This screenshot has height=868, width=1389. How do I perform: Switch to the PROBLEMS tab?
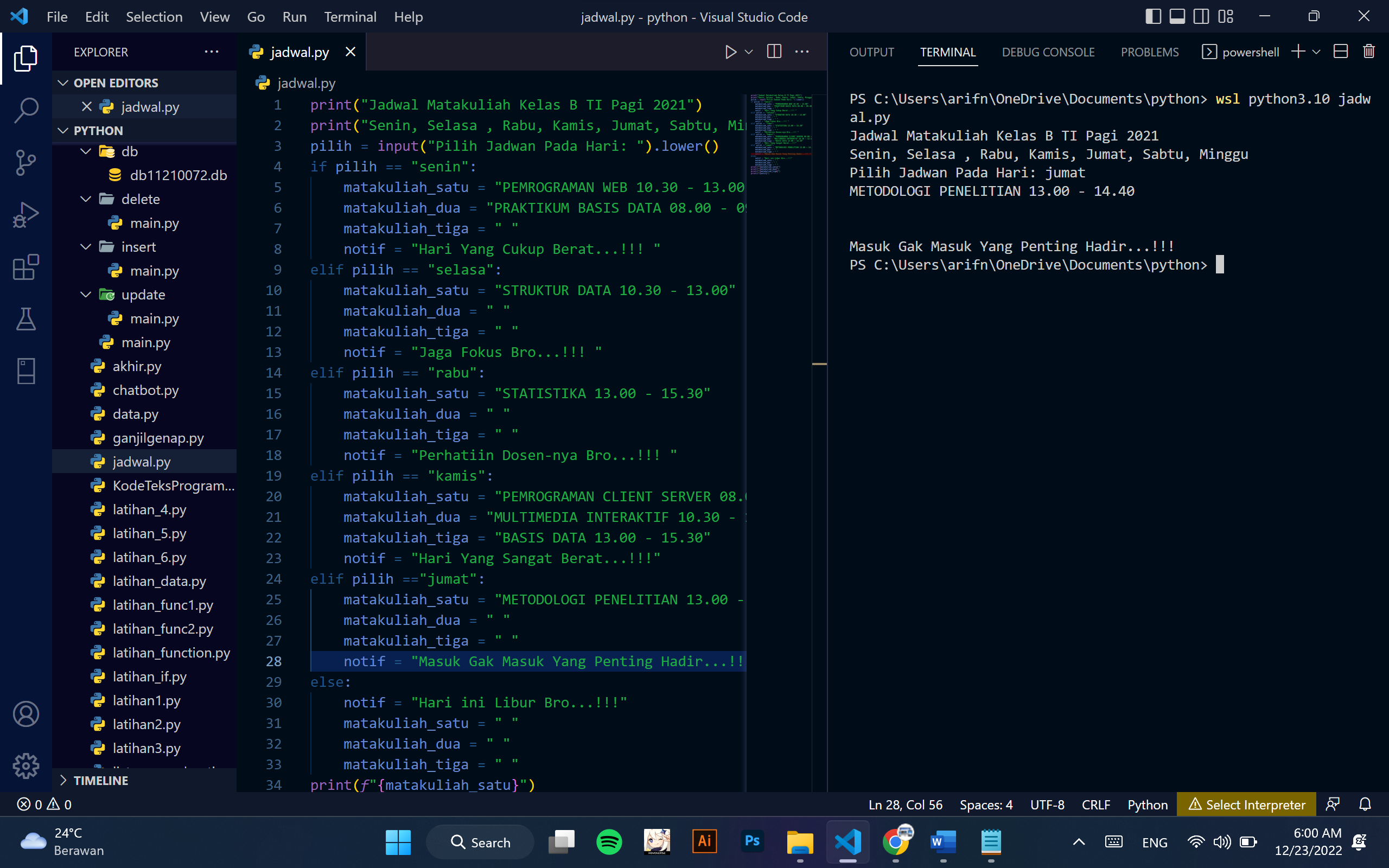pyautogui.click(x=1150, y=52)
